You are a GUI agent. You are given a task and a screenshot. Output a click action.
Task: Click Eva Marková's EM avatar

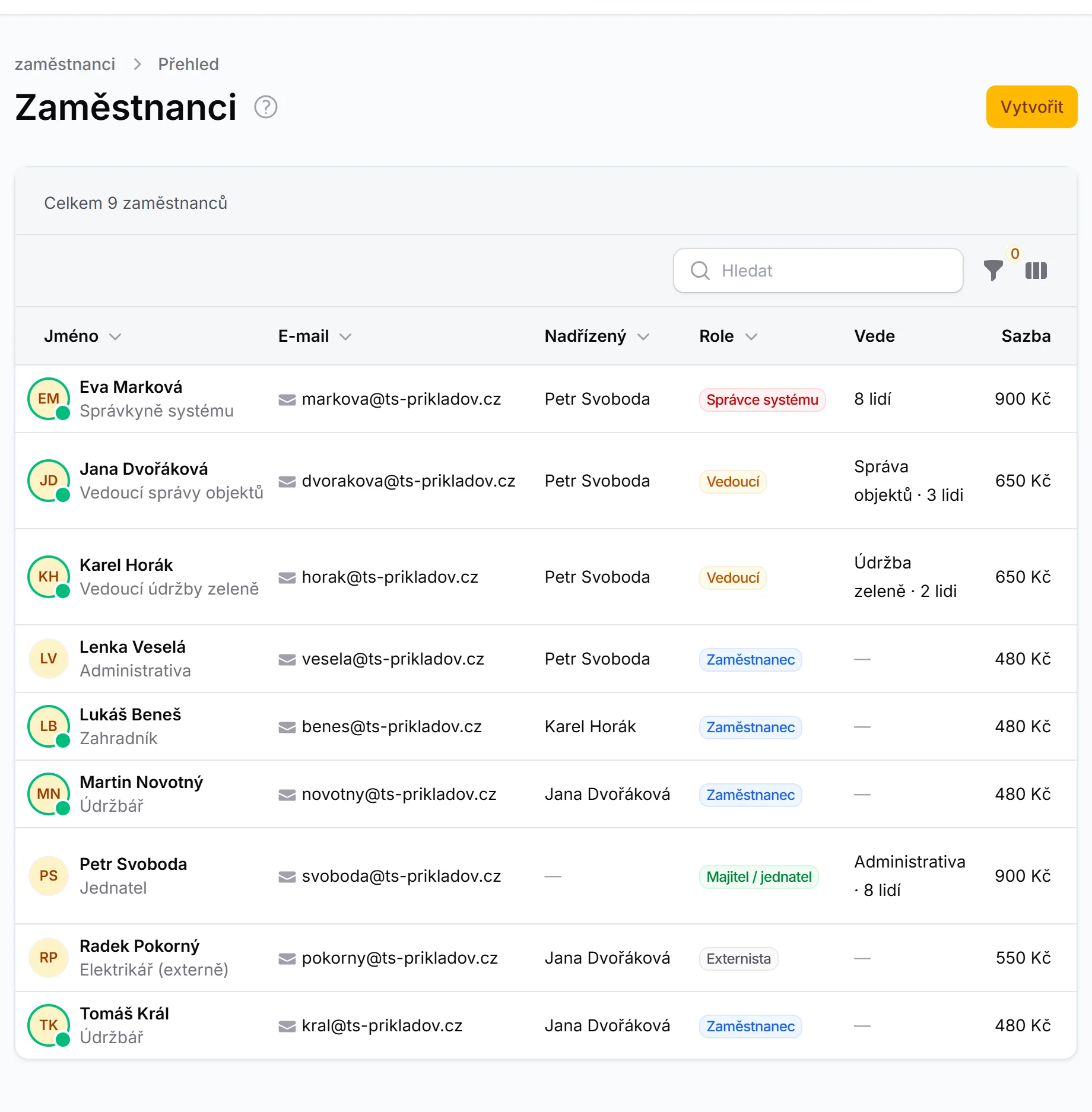point(49,399)
